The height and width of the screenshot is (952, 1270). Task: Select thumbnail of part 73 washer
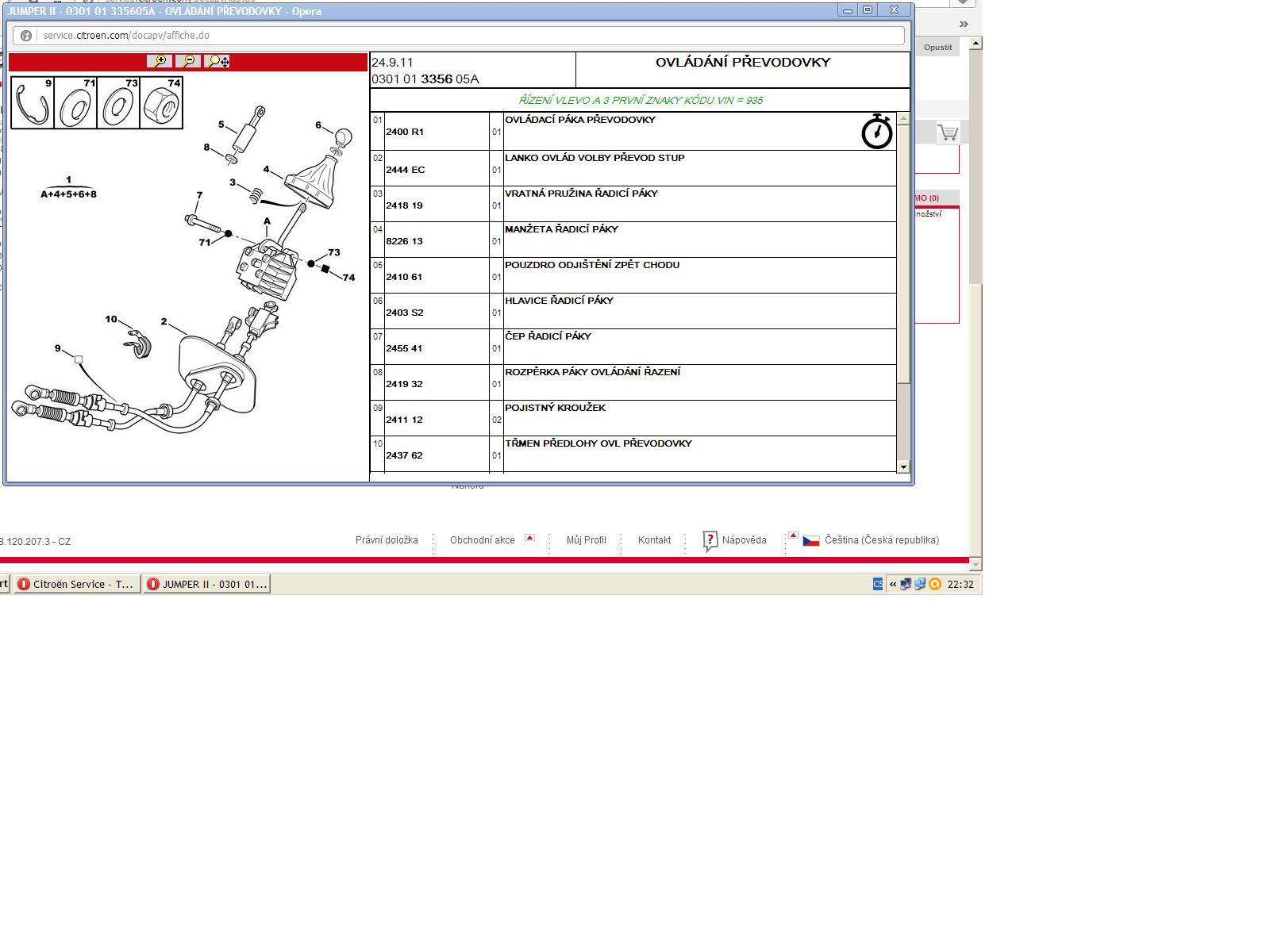click(x=118, y=102)
